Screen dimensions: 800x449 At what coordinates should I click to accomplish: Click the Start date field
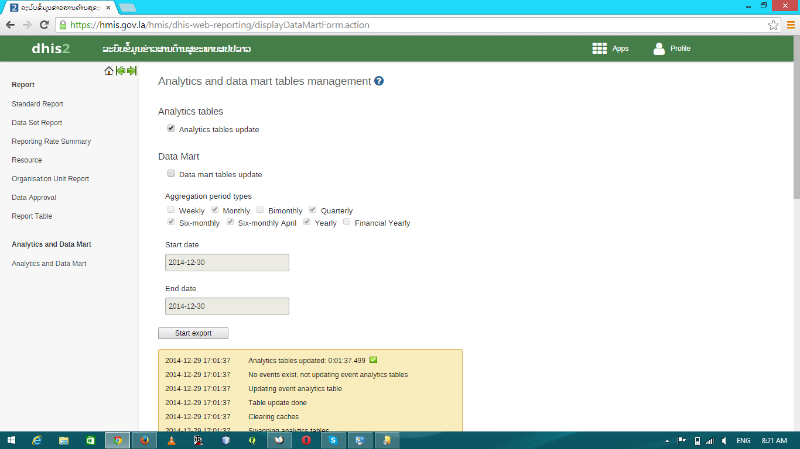point(227,262)
